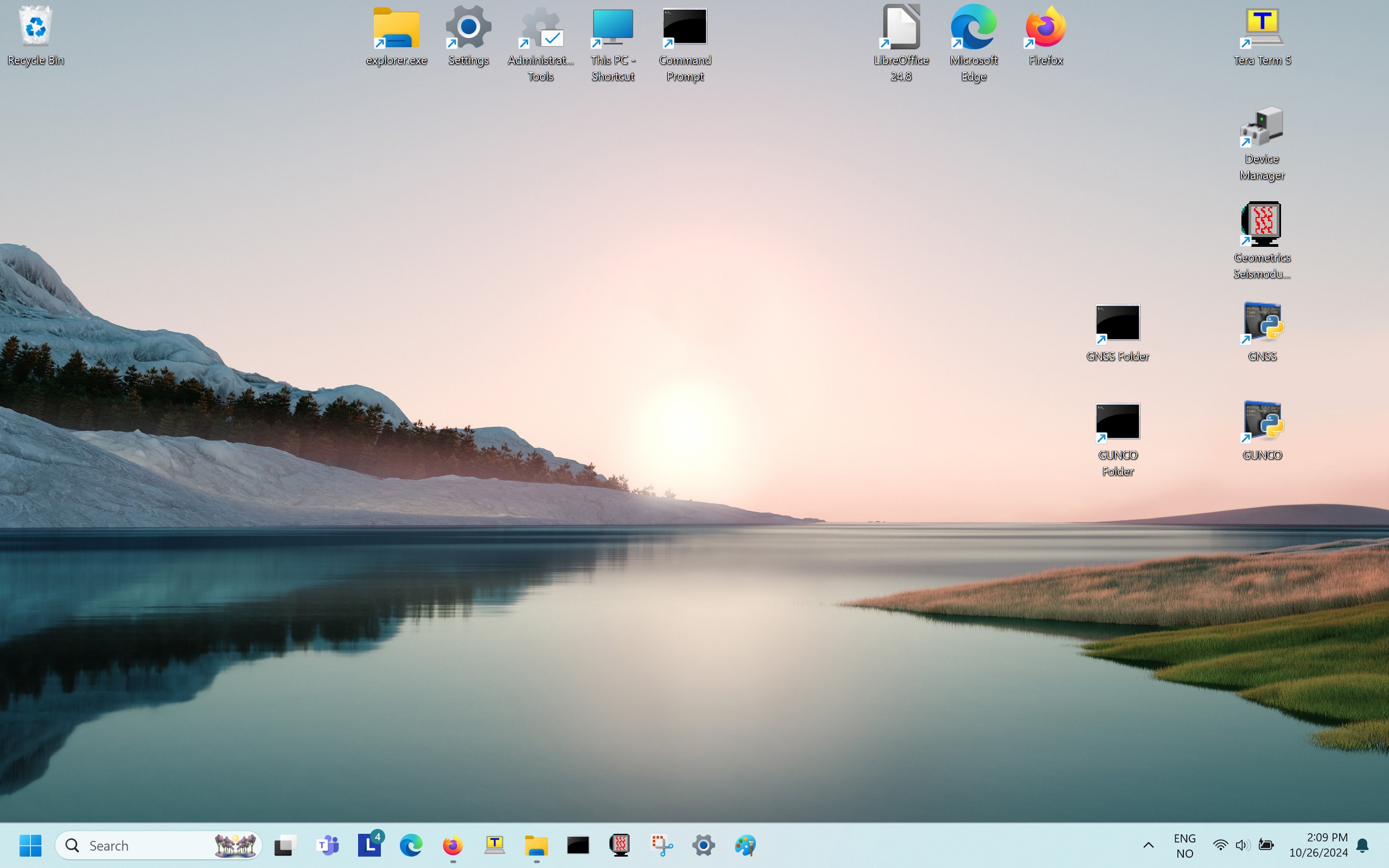Open the volume control in system tray
The image size is (1389, 868).
[1241, 845]
